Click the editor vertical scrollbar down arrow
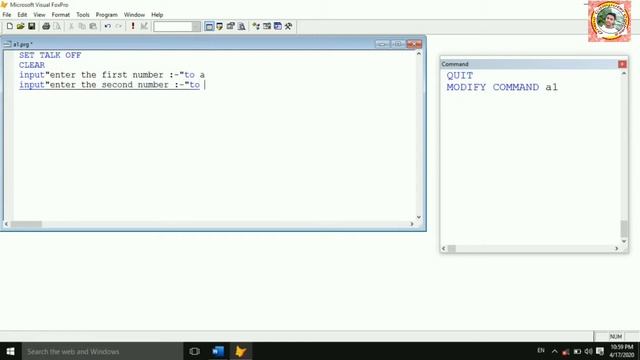The height and width of the screenshot is (360, 640). tap(419, 217)
